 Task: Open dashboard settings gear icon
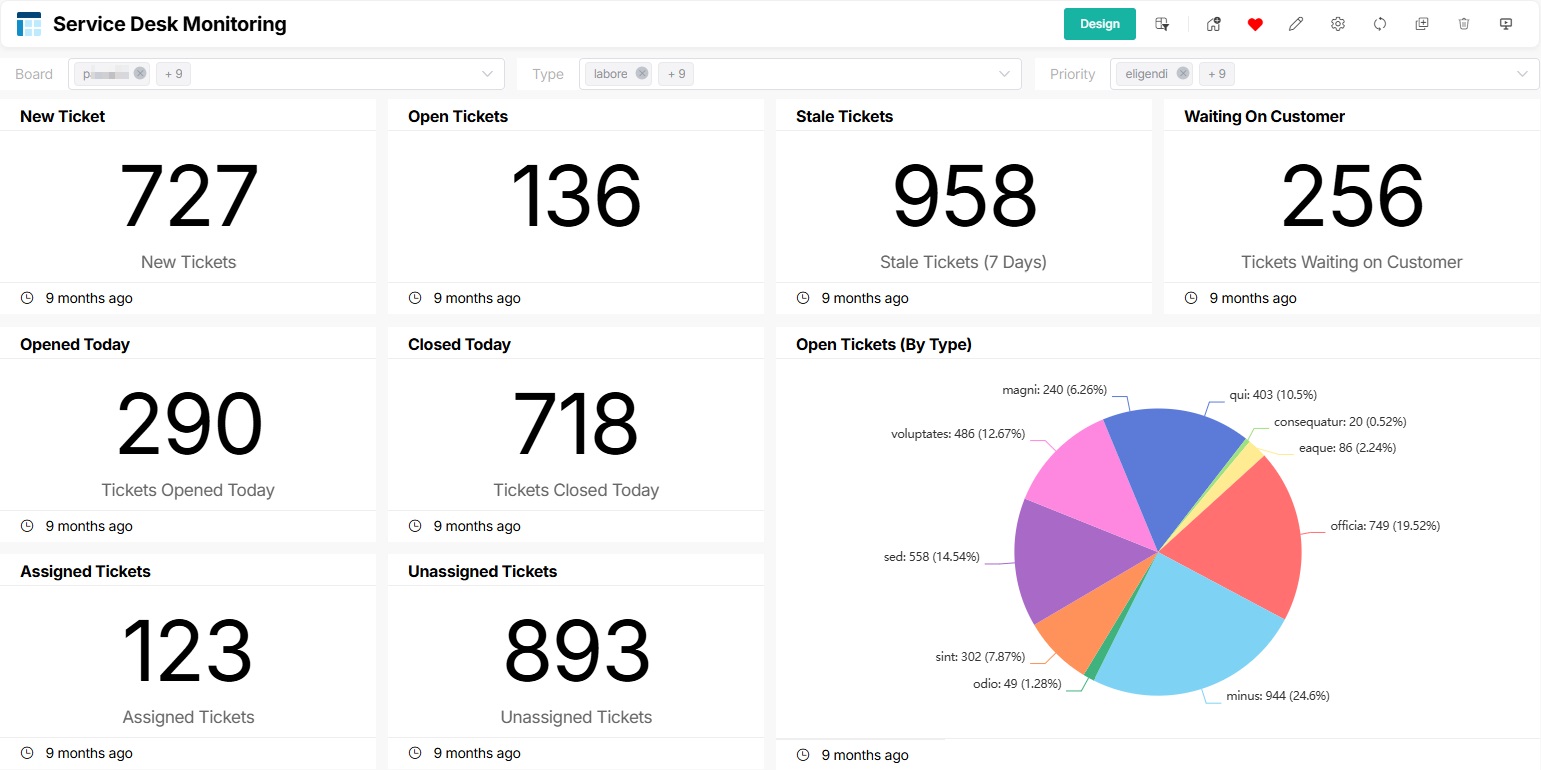click(x=1338, y=24)
